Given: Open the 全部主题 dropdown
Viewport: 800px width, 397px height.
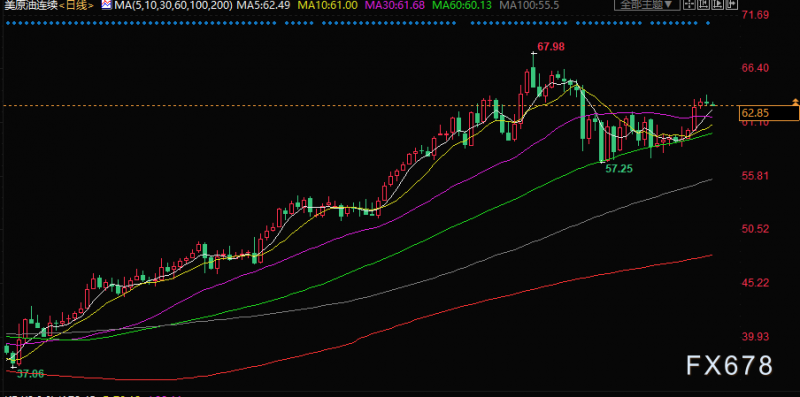Looking at the screenshot, I should tap(647, 5).
